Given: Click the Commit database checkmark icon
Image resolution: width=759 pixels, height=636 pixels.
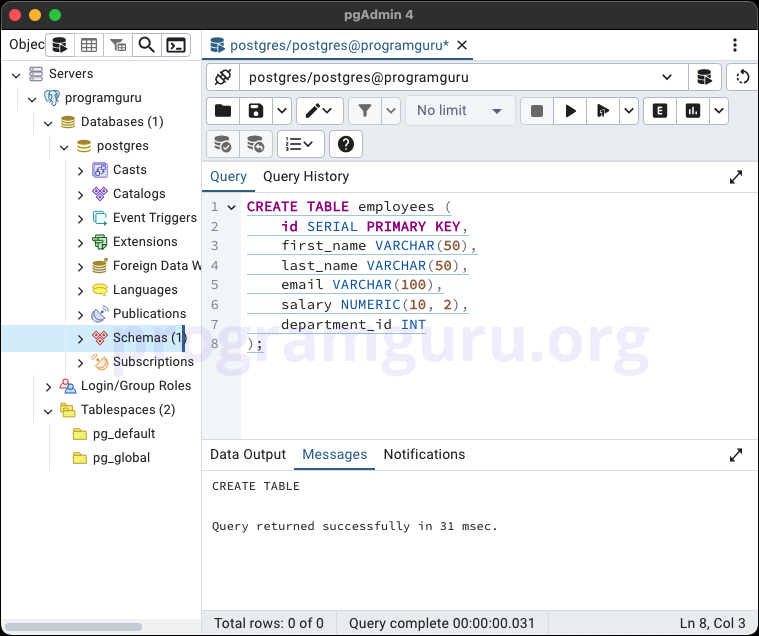Looking at the screenshot, I should 223,144.
